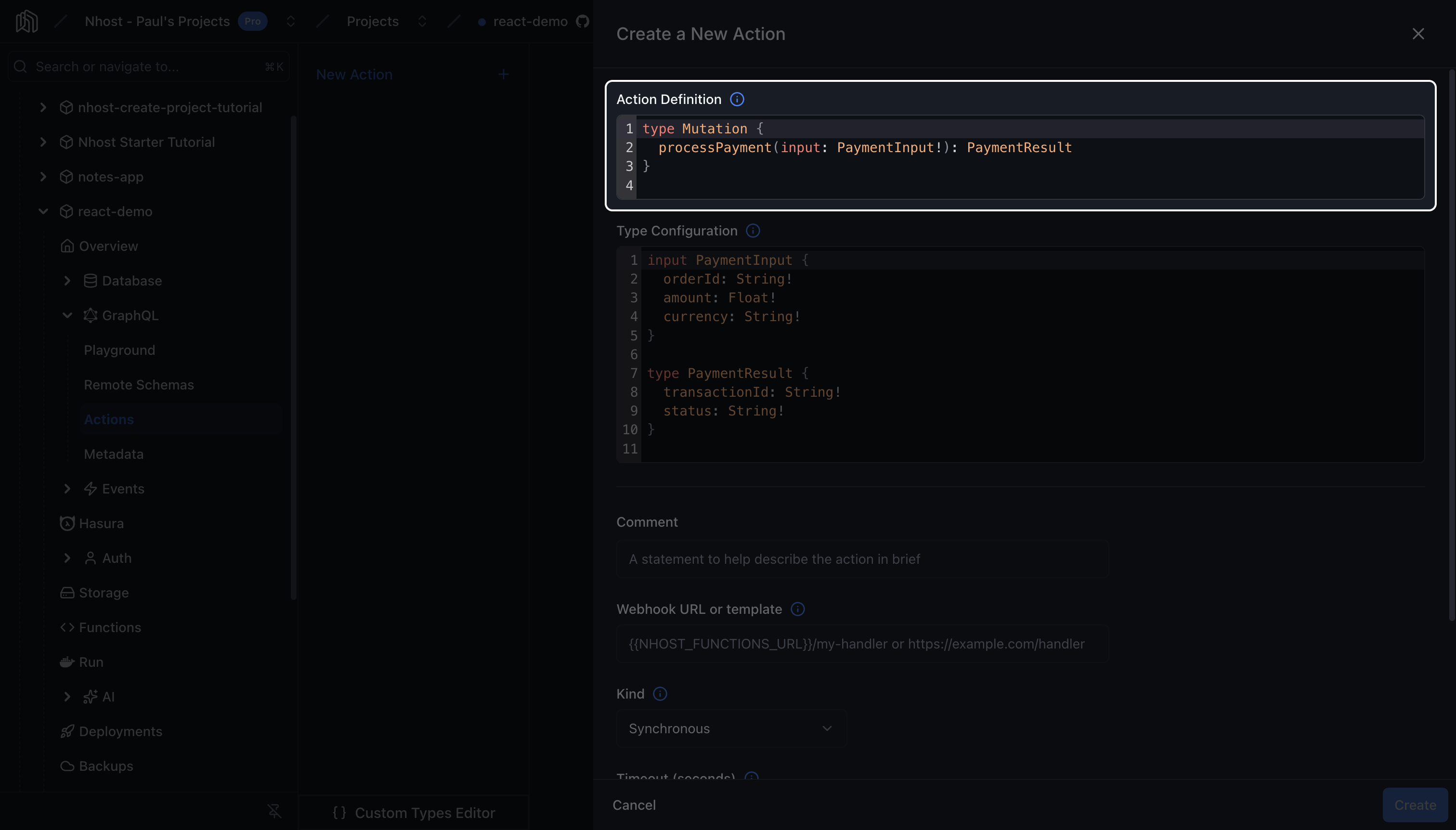Click the Webhook URL input field
1456x830 pixels.
pos(862,644)
